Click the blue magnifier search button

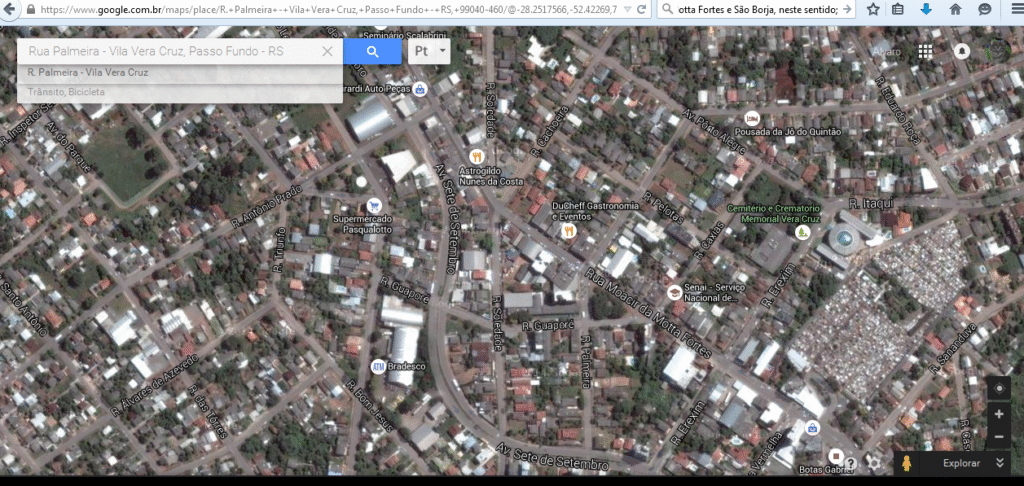click(x=372, y=52)
